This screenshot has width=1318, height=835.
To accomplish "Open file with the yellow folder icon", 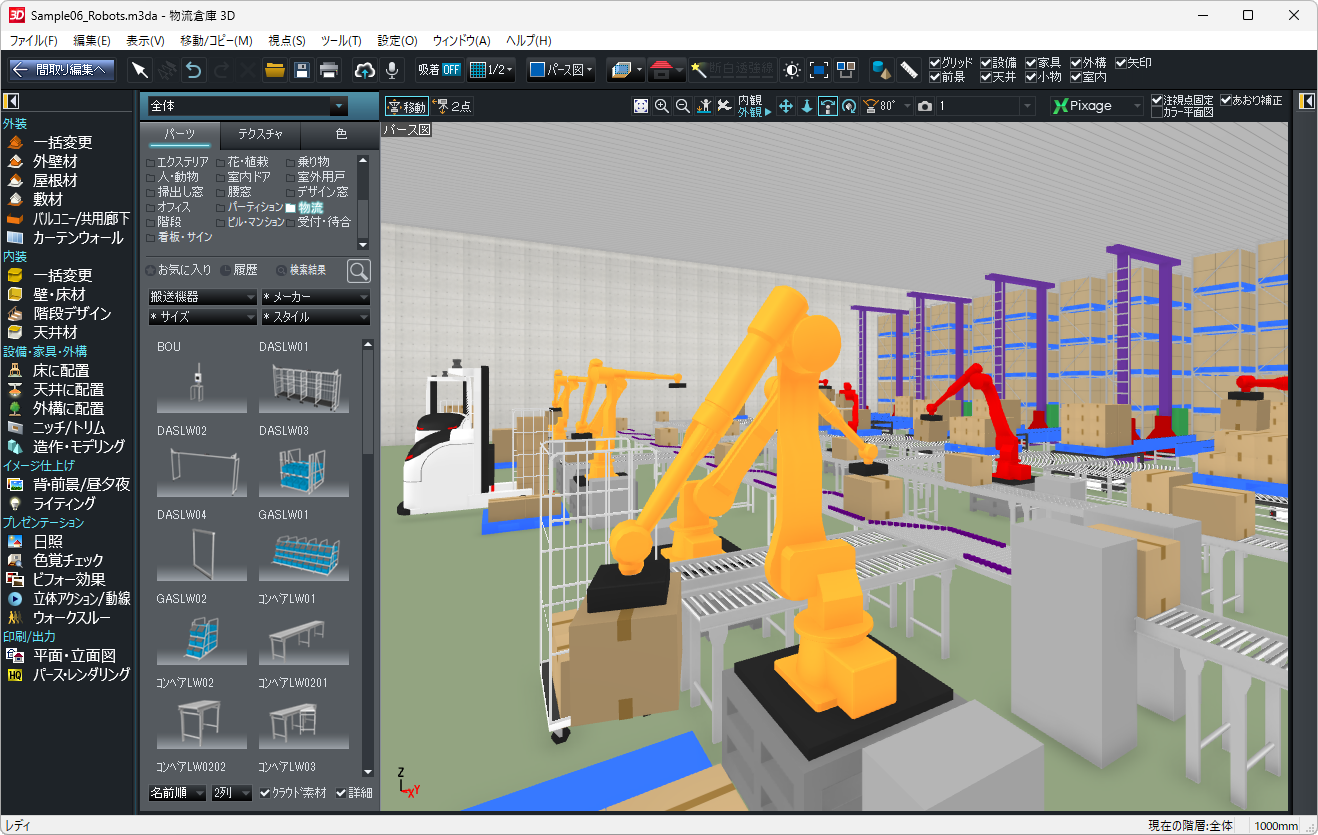I will click(275, 70).
